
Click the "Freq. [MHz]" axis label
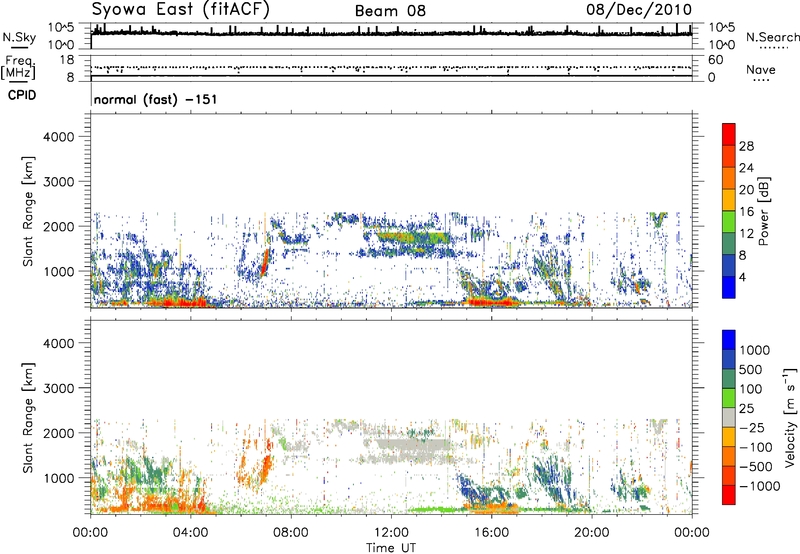pos(18,68)
